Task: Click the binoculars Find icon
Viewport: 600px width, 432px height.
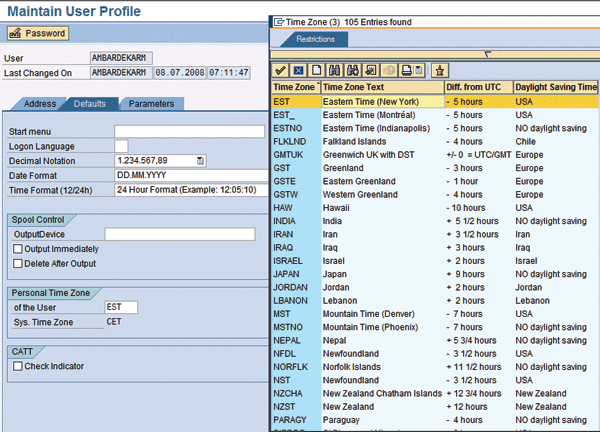Action: tap(334, 71)
